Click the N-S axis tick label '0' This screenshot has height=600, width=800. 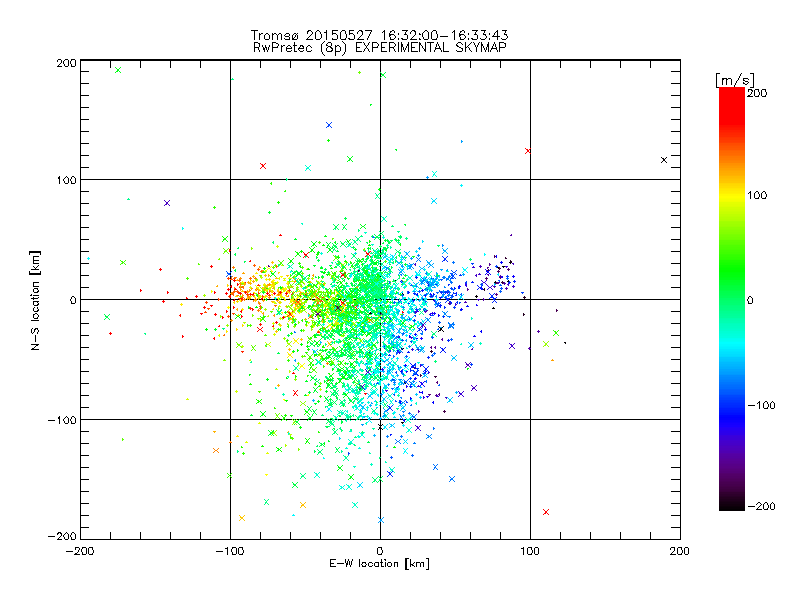click(73, 300)
